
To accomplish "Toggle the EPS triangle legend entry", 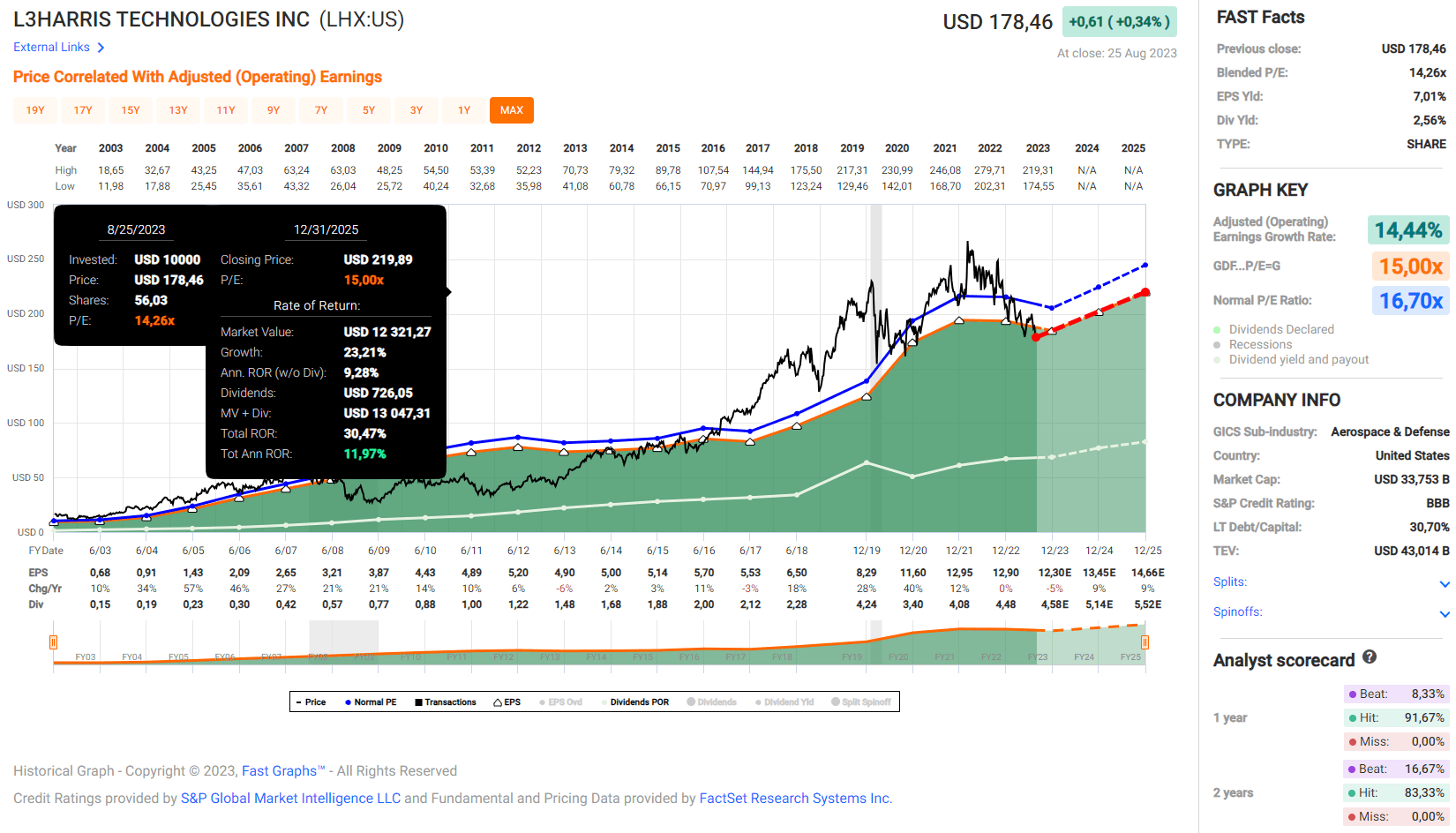I will click(507, 702).
